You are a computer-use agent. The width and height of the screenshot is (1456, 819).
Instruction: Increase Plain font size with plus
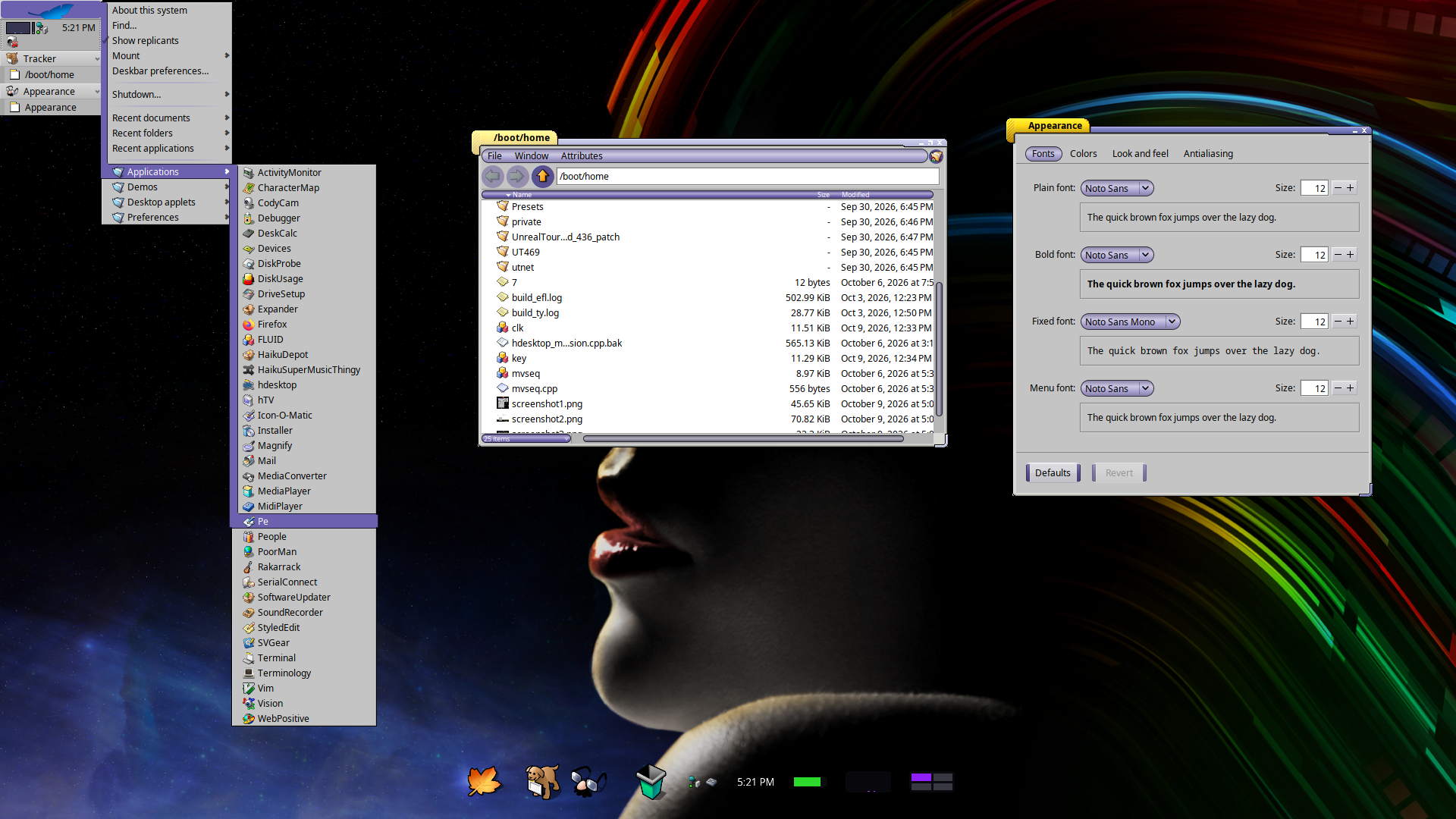(x=1350, y=187)
